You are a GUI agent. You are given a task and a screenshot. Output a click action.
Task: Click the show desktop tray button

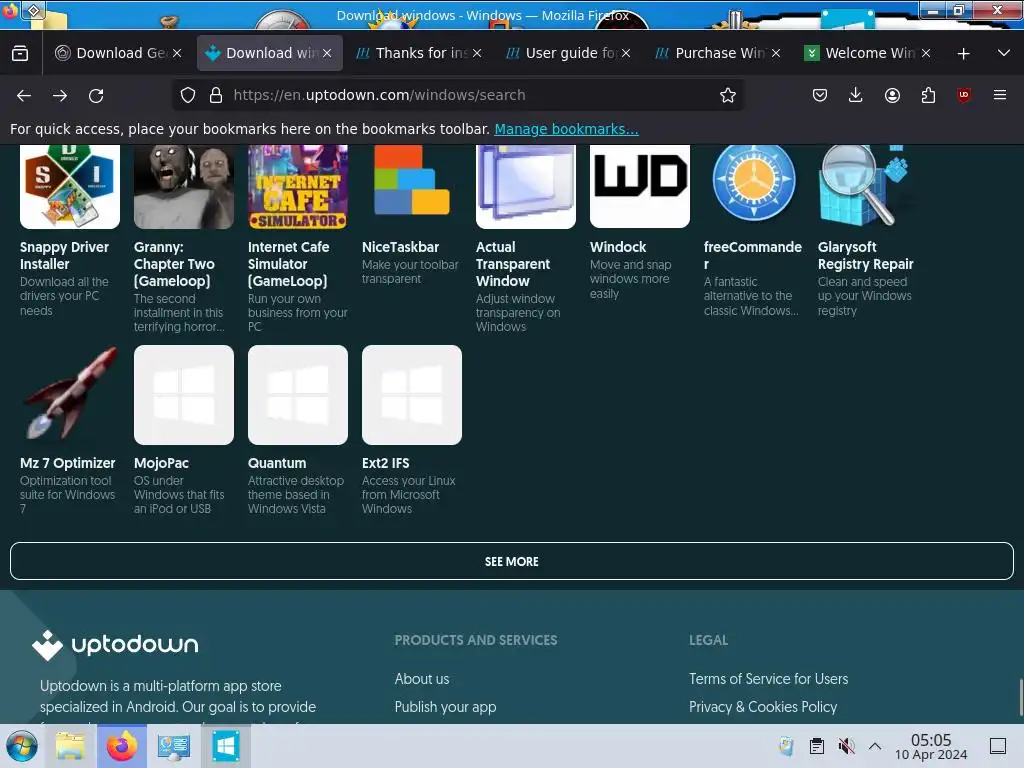998,746
